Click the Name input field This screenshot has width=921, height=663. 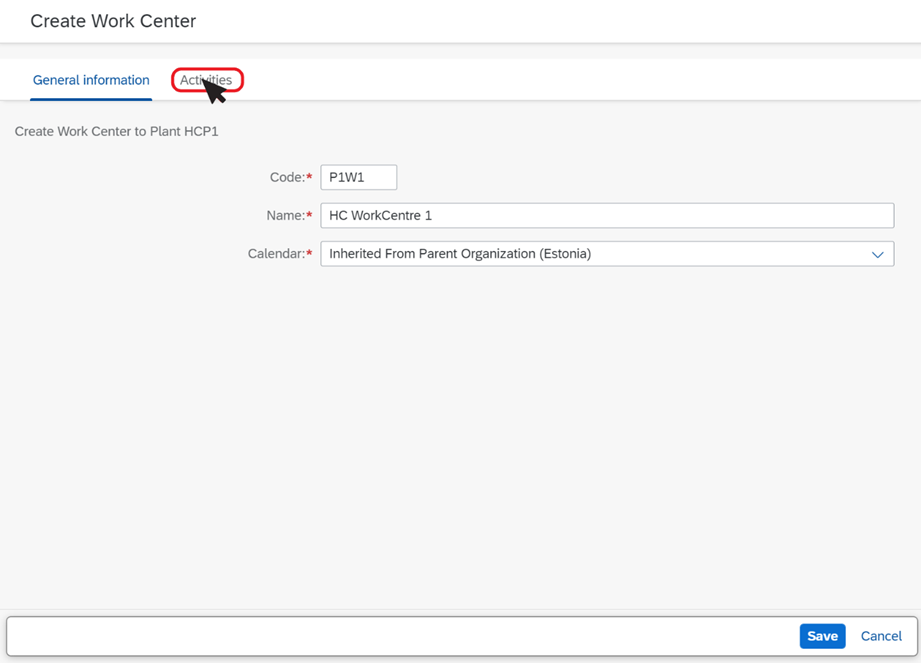(x=607, y=216)
